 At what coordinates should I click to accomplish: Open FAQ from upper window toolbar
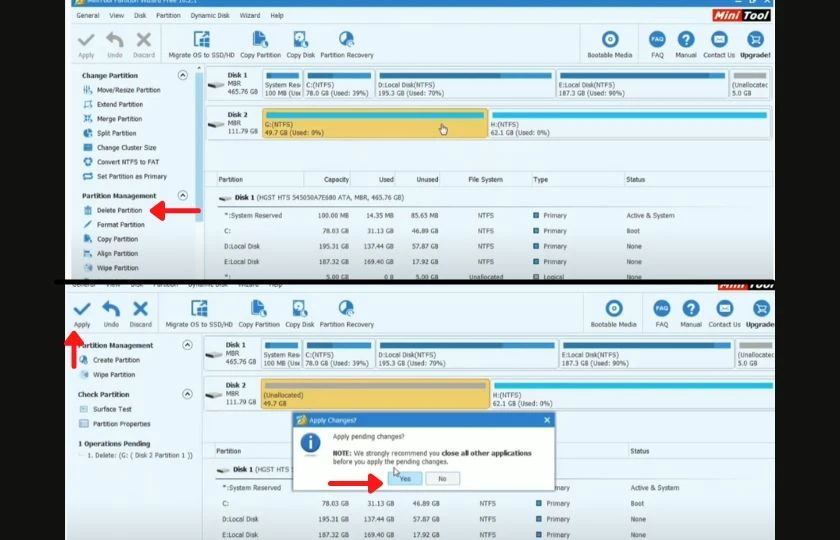657,44
